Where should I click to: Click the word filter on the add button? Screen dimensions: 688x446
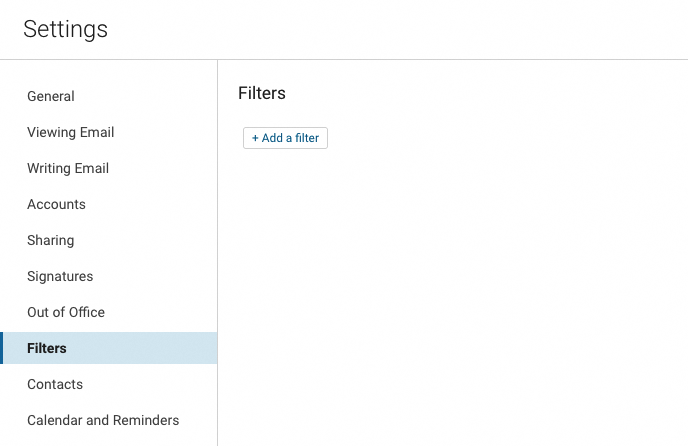[x=306, y=138]
